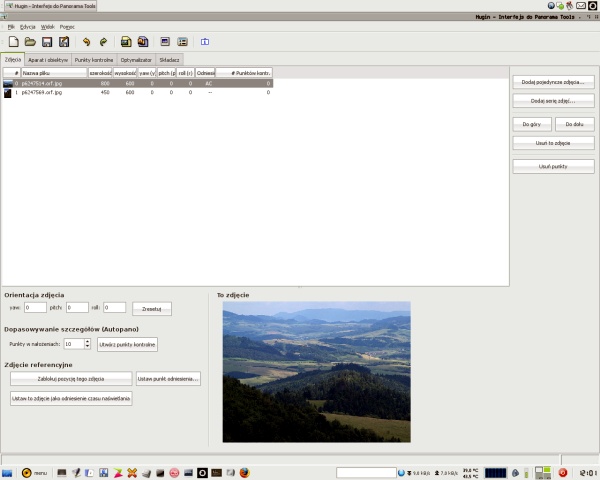Select image row 1 p6247569.orf.jpg

coord(138,92)
